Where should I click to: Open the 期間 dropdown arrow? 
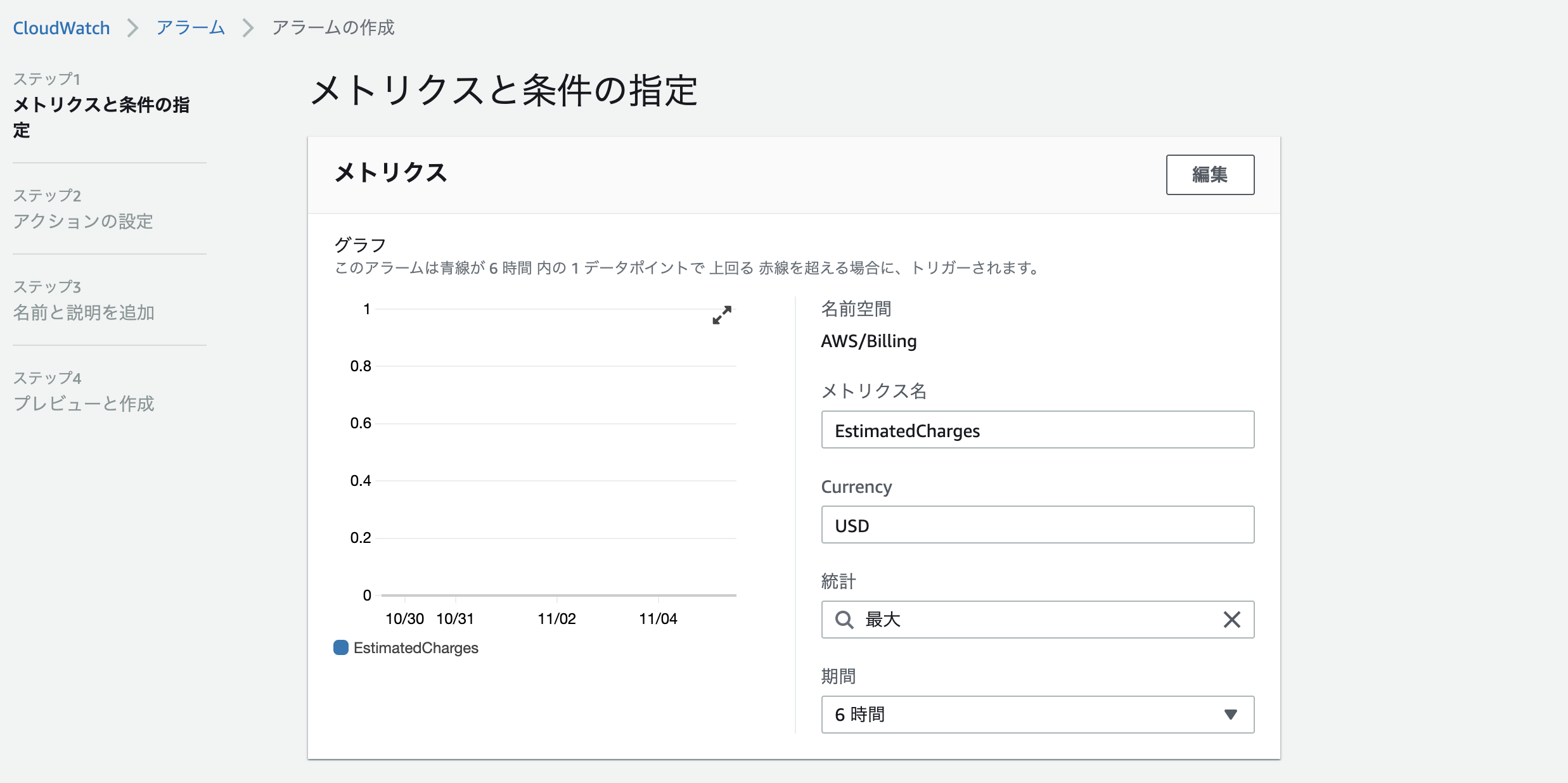[1230, 714]
